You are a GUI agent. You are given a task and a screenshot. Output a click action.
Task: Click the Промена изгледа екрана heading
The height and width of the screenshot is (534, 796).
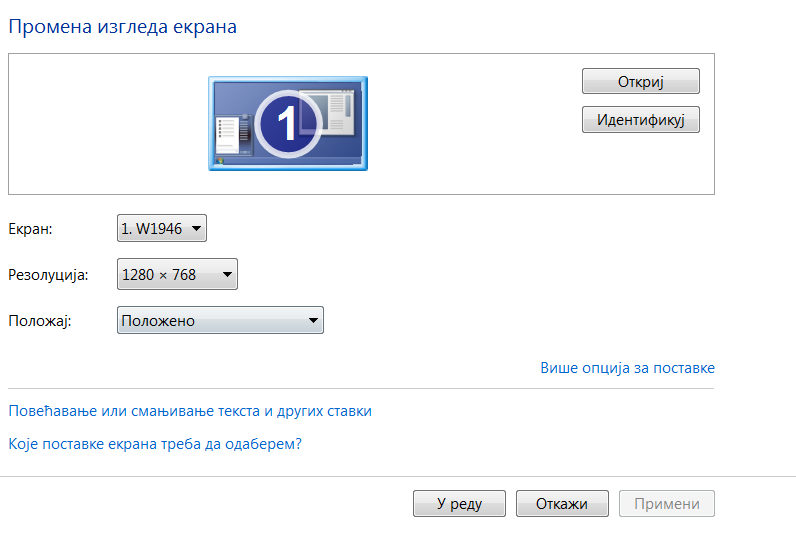(x=122, y=27)
